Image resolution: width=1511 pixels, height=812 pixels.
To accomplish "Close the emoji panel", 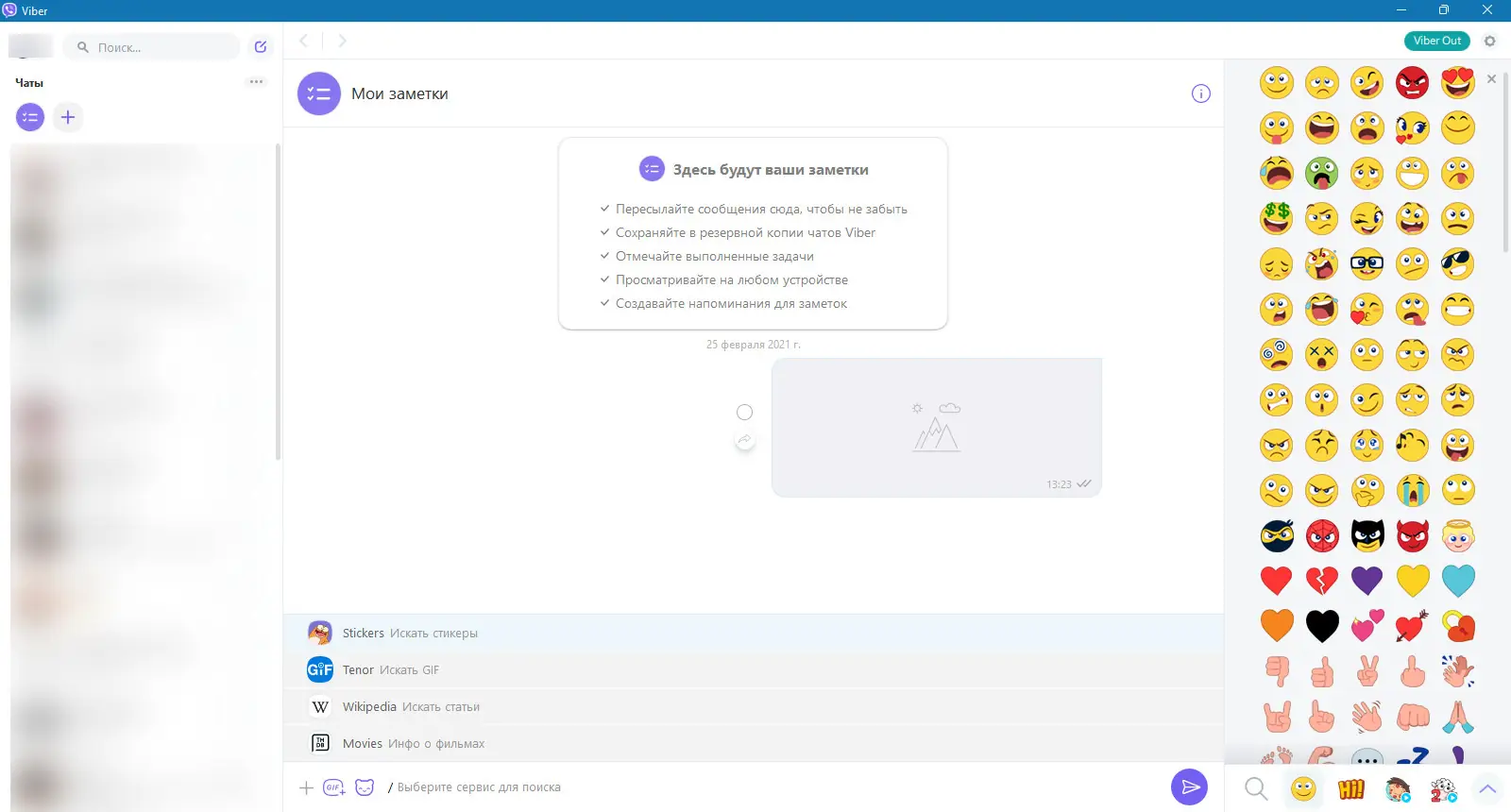I will (1491, 79).
